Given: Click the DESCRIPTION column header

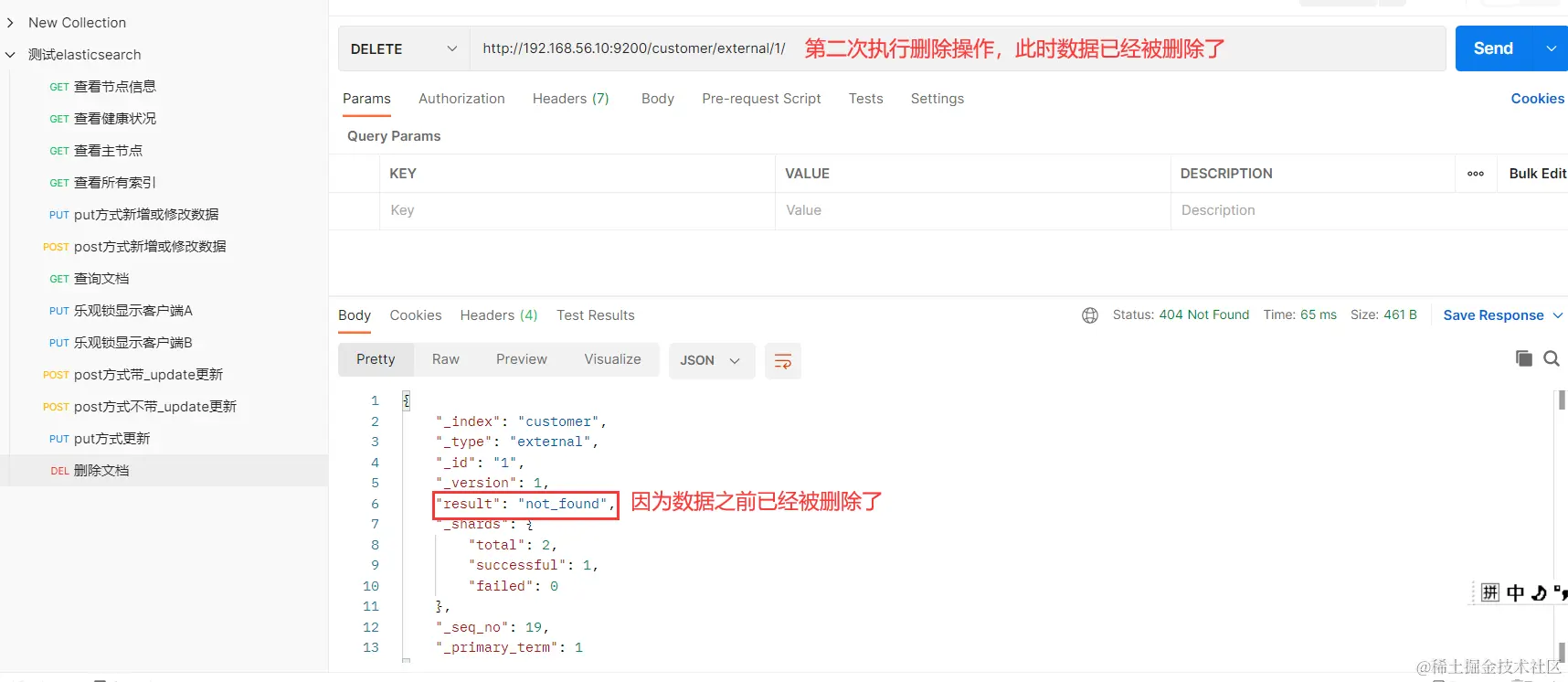Looking at the screenshot, I should [1226, 174].
